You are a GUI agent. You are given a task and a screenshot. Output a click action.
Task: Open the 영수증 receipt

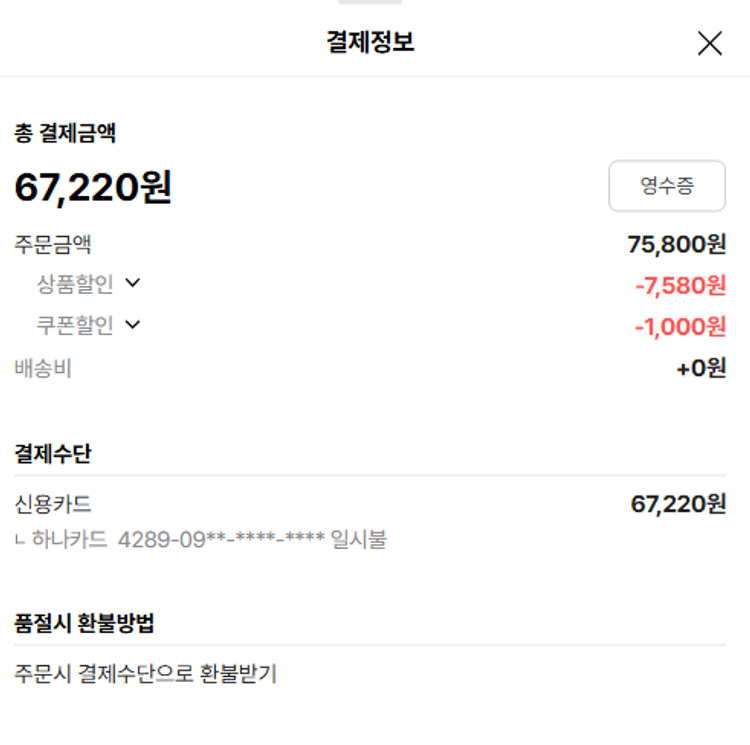pyautogui.click(x=667, y=186)
